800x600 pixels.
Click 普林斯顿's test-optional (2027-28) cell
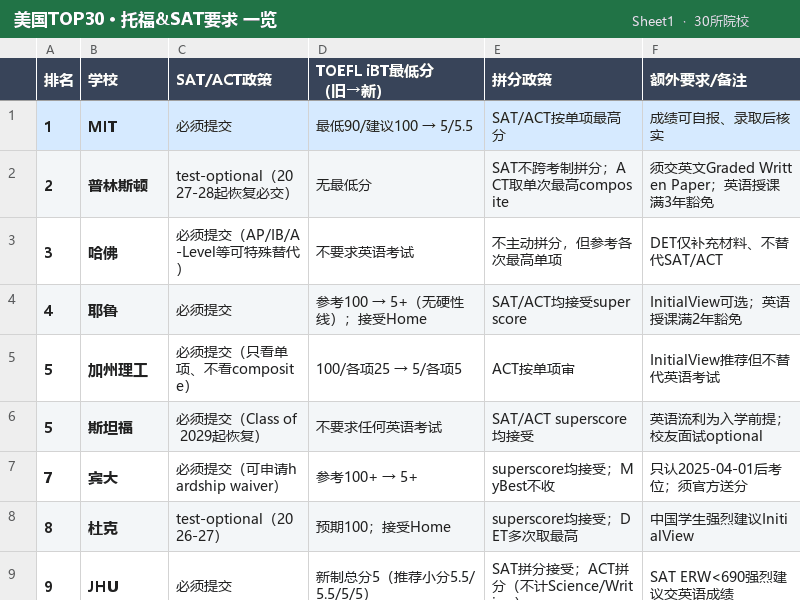tap(238, 185)
